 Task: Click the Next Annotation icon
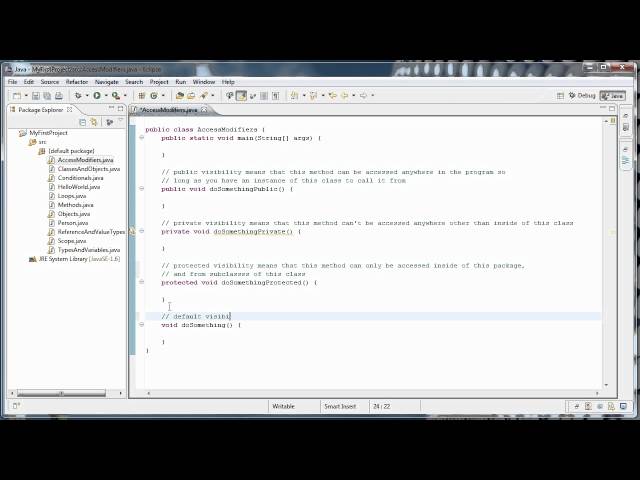pyautogui.click(x=294, y=96)
